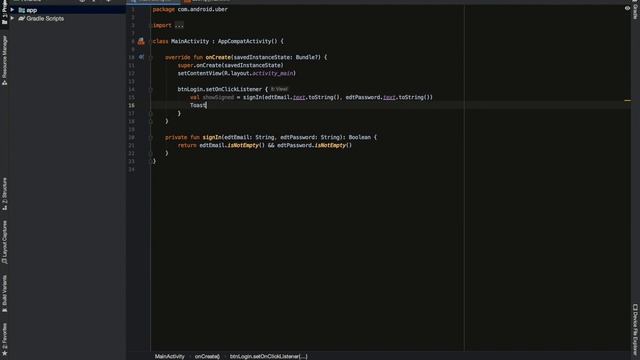
Task: Click the showSigned variable name
Action: [218, 97]
